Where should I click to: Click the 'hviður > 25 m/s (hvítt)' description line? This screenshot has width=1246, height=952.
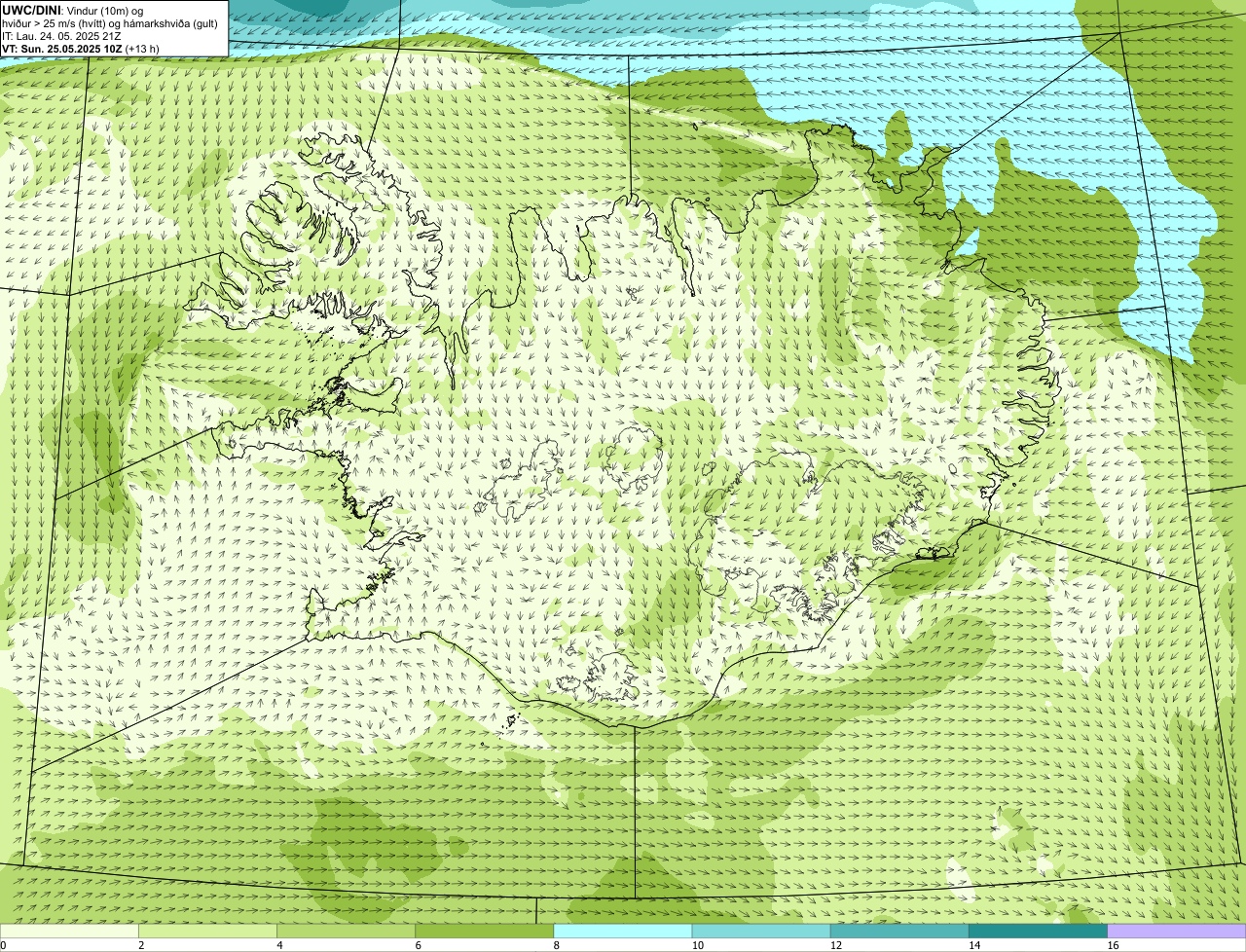(111, 23)
